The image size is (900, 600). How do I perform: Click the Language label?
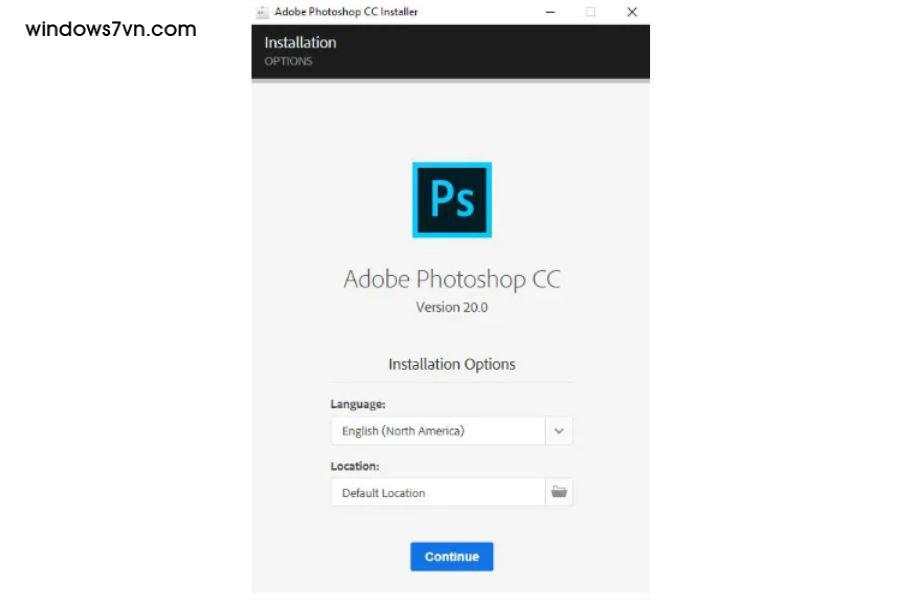pyautogui.click(x=358, y=404)
